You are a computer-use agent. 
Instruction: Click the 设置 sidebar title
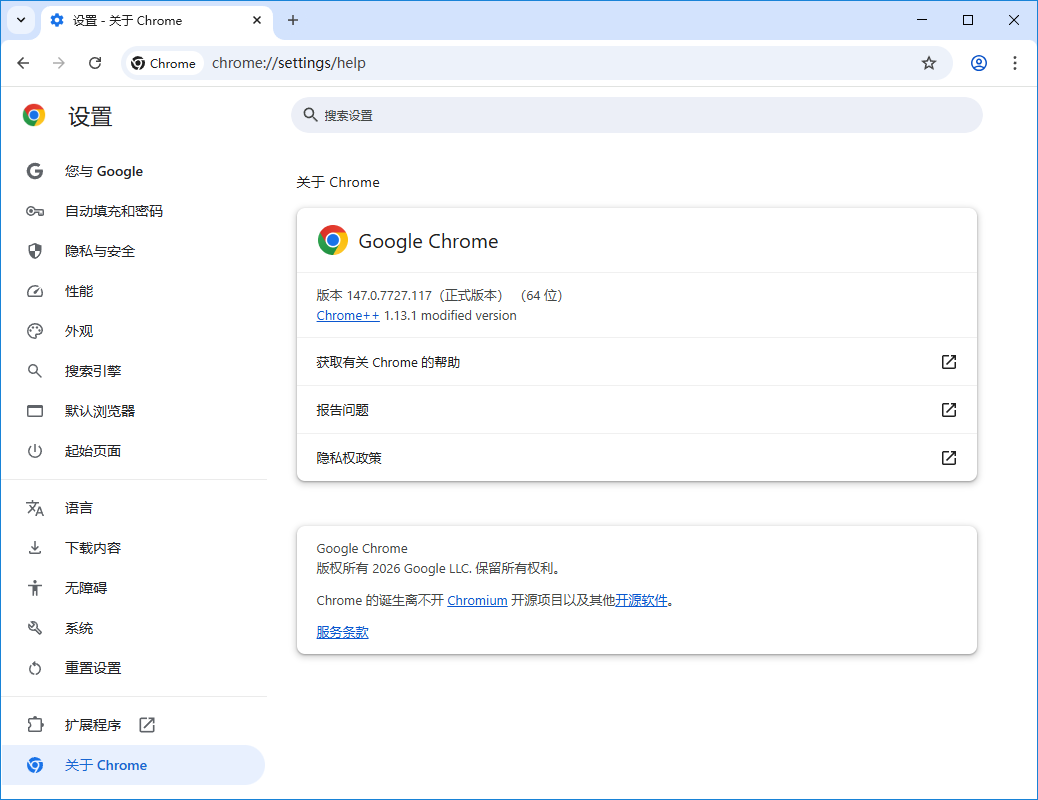90,117
